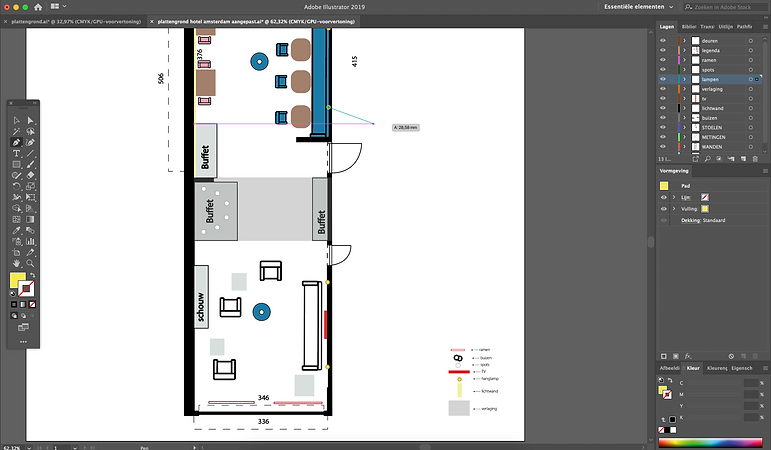Hide the legenda layer
The width and height of the screenshot is (771, 450).
[663, 50]
